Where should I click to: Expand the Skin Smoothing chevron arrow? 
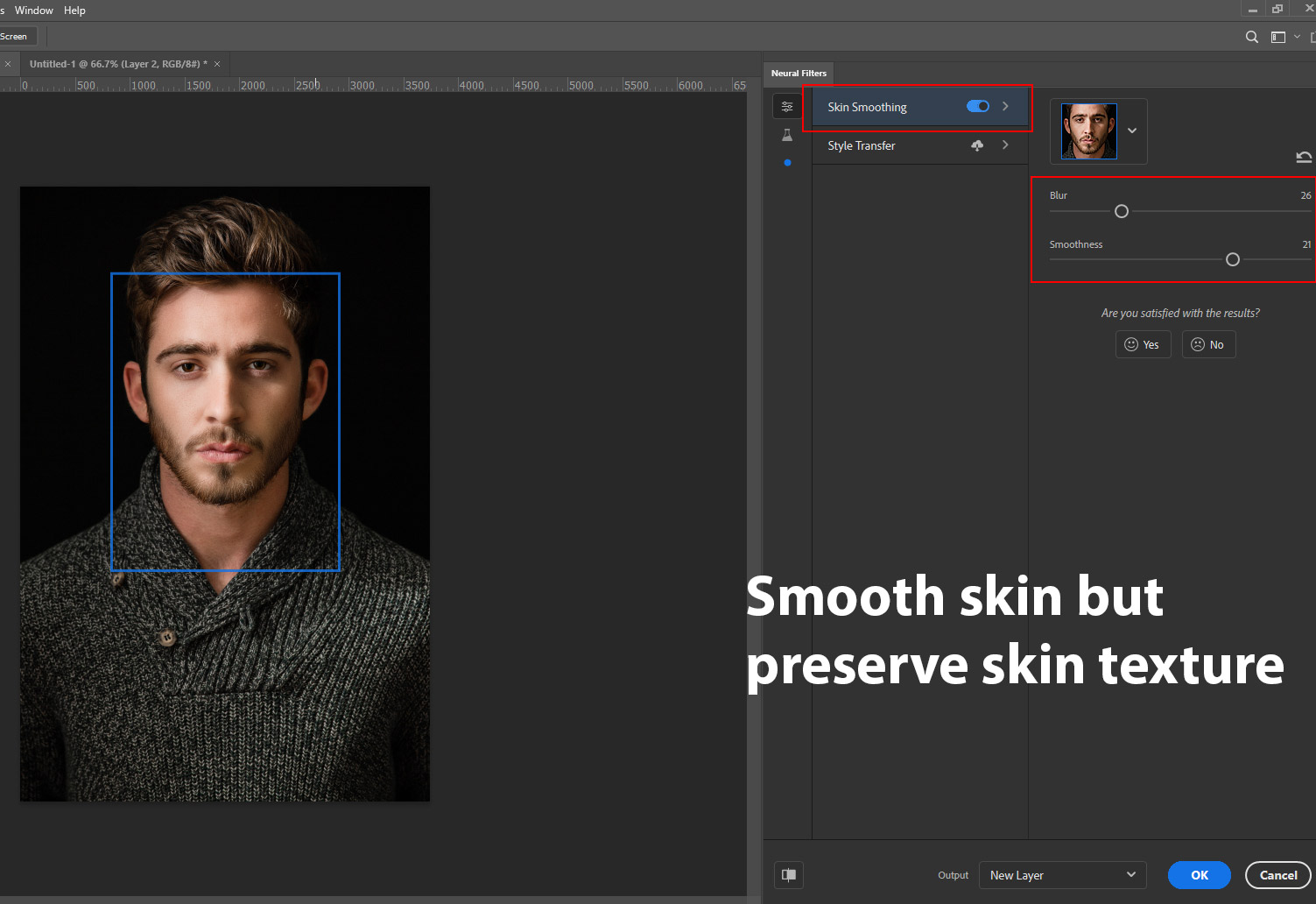click(1005, 106)
